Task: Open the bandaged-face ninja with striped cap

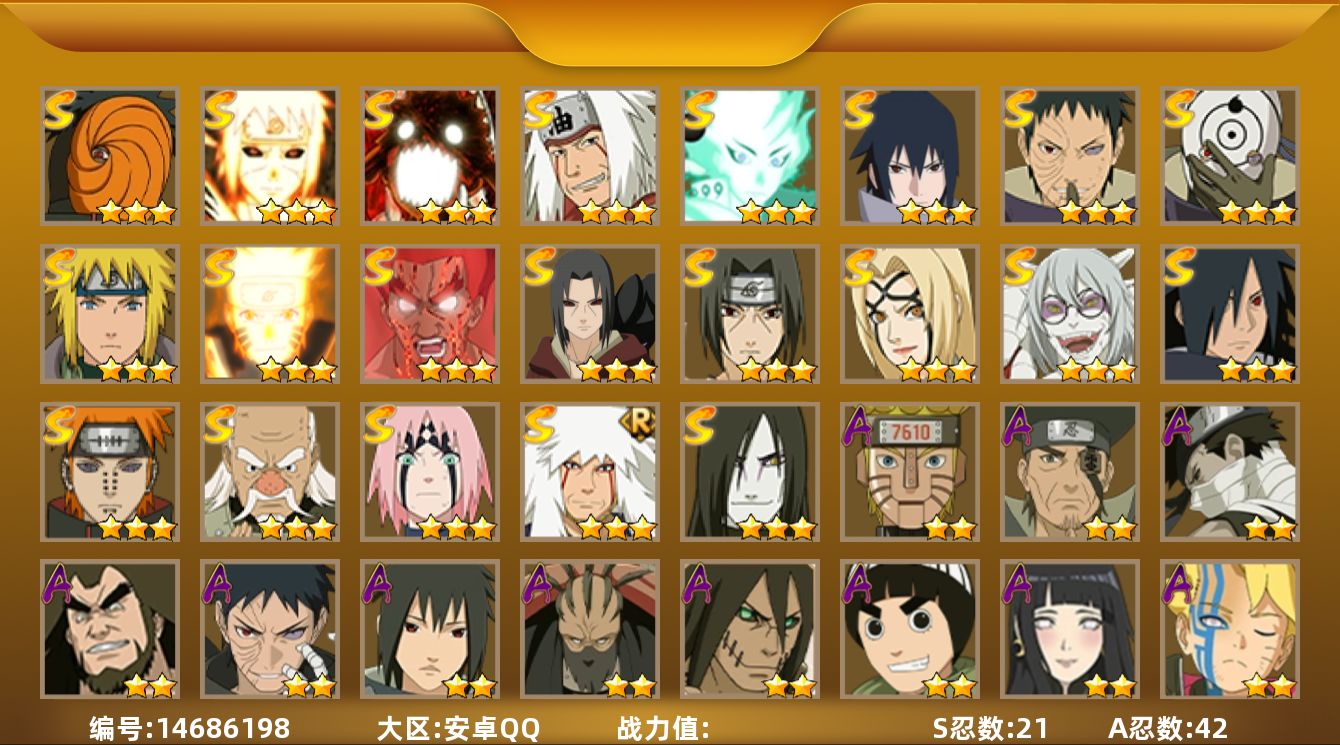Action: click(x=1230, y=472)
